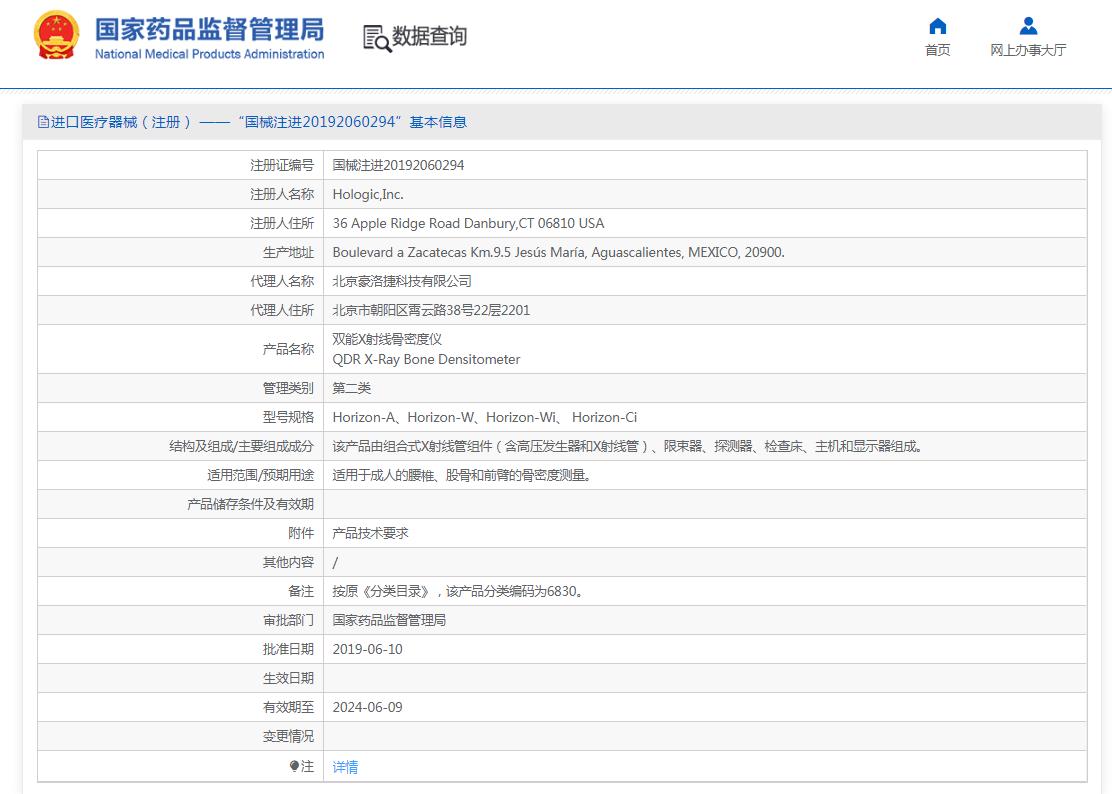Click the 审批部门 label
The width and height of the screenshot is (1112, 794).
click(x=288, y=620)
